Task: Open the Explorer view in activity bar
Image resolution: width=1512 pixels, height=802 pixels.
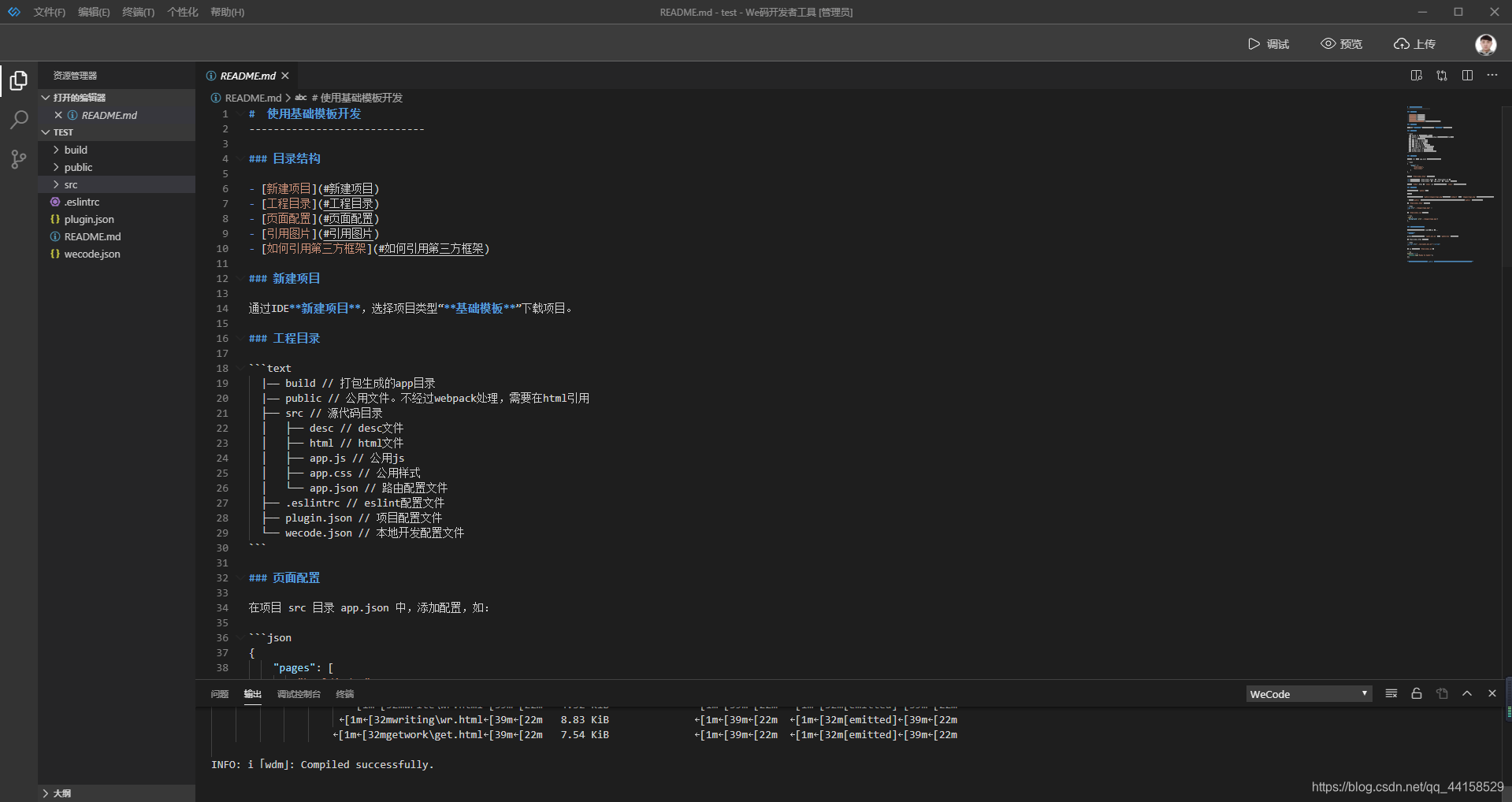Action: pos(19,80)
